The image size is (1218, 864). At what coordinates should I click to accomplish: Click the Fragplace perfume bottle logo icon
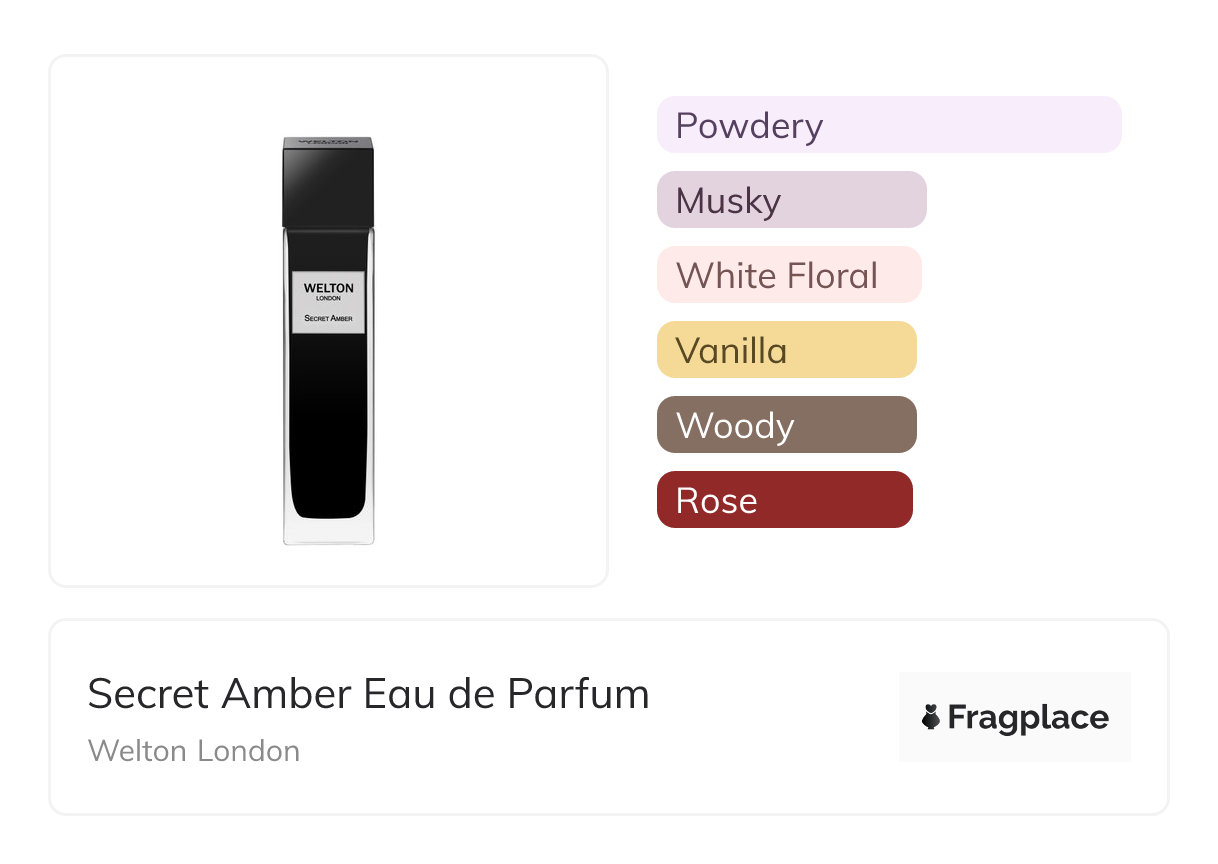(x=931, y=717)
